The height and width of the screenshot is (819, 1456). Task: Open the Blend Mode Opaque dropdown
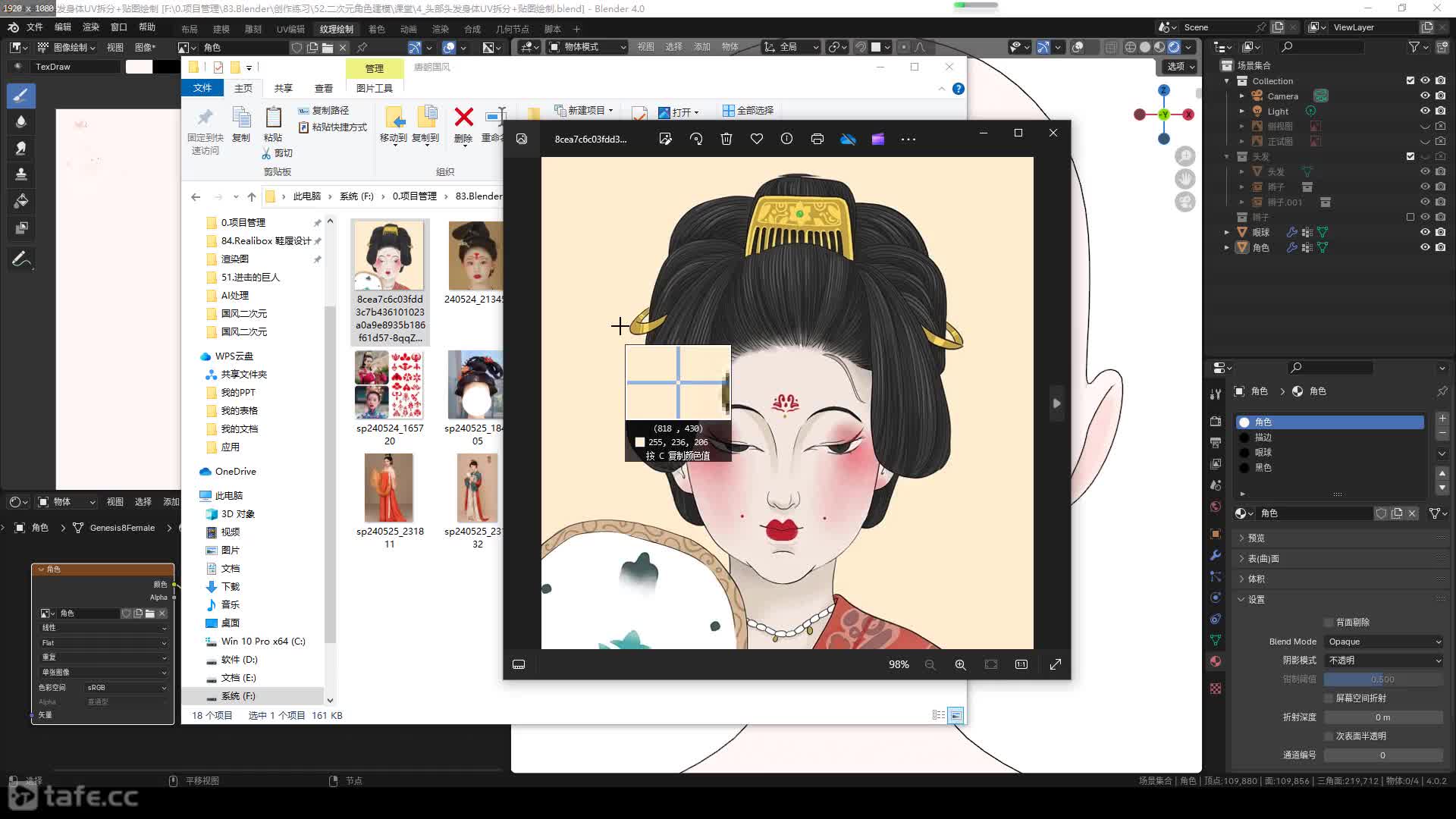click(x=1384, y=642)
